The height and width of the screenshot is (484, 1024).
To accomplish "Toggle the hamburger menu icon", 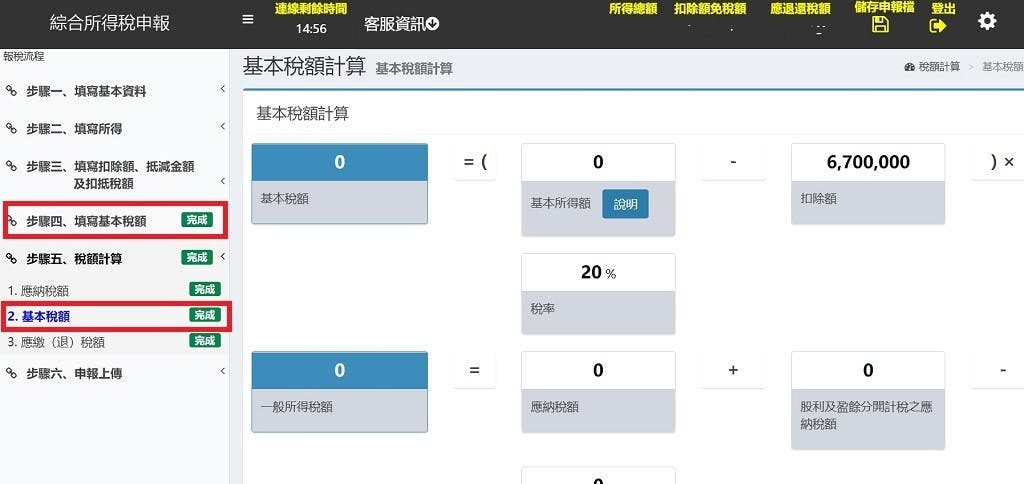I will 248,20.
